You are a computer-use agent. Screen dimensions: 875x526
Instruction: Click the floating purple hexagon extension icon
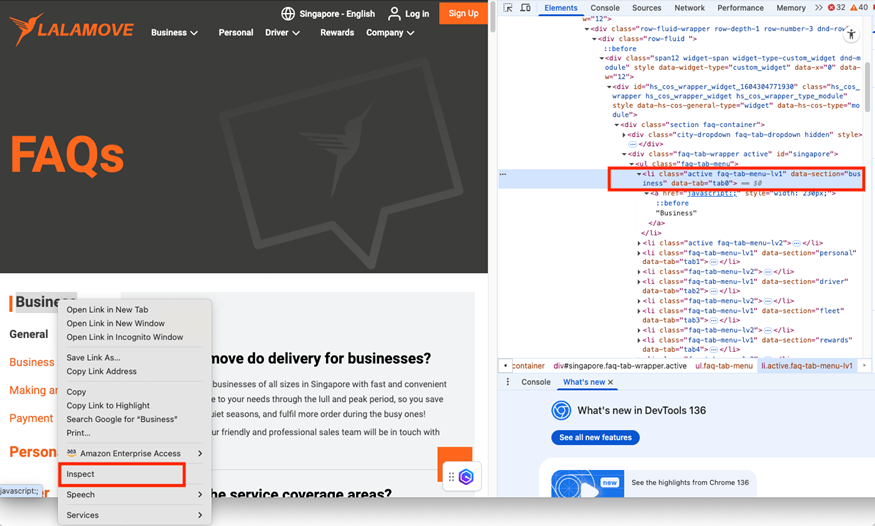467,477
